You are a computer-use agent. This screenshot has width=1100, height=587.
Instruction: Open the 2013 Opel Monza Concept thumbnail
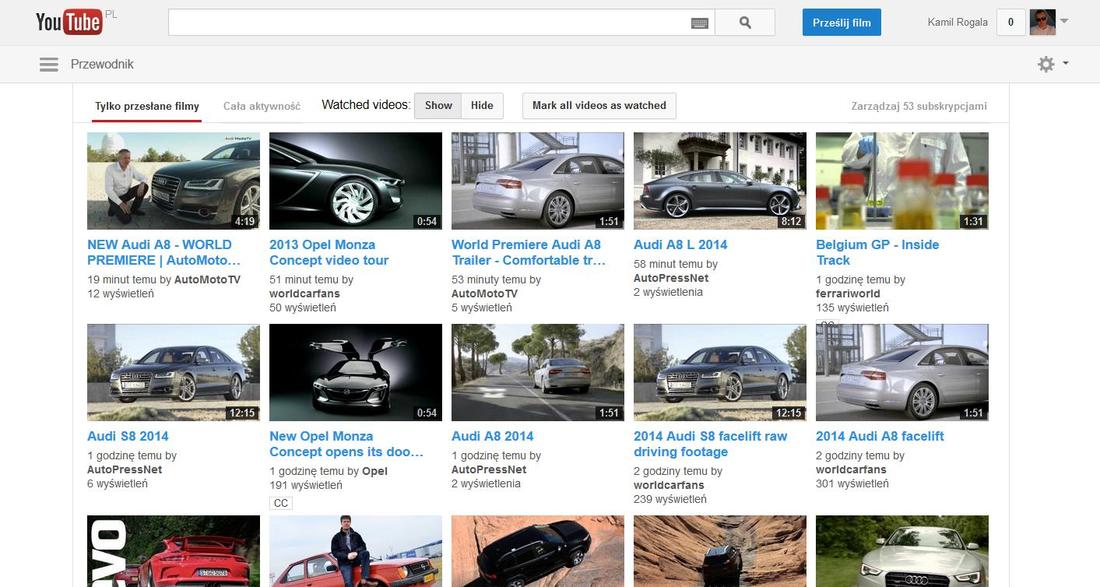point(356,181)
